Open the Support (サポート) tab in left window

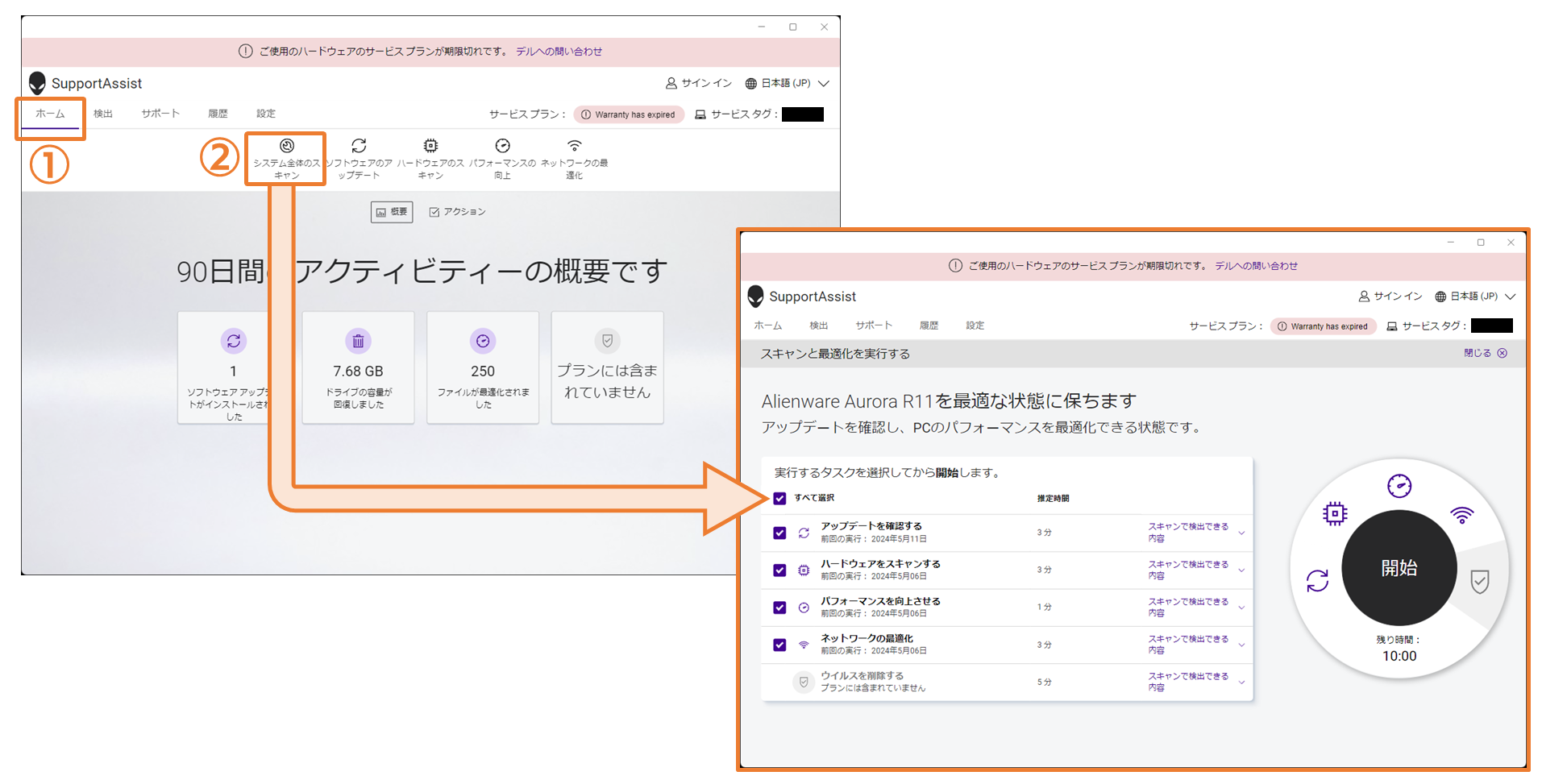coord(160,114)
